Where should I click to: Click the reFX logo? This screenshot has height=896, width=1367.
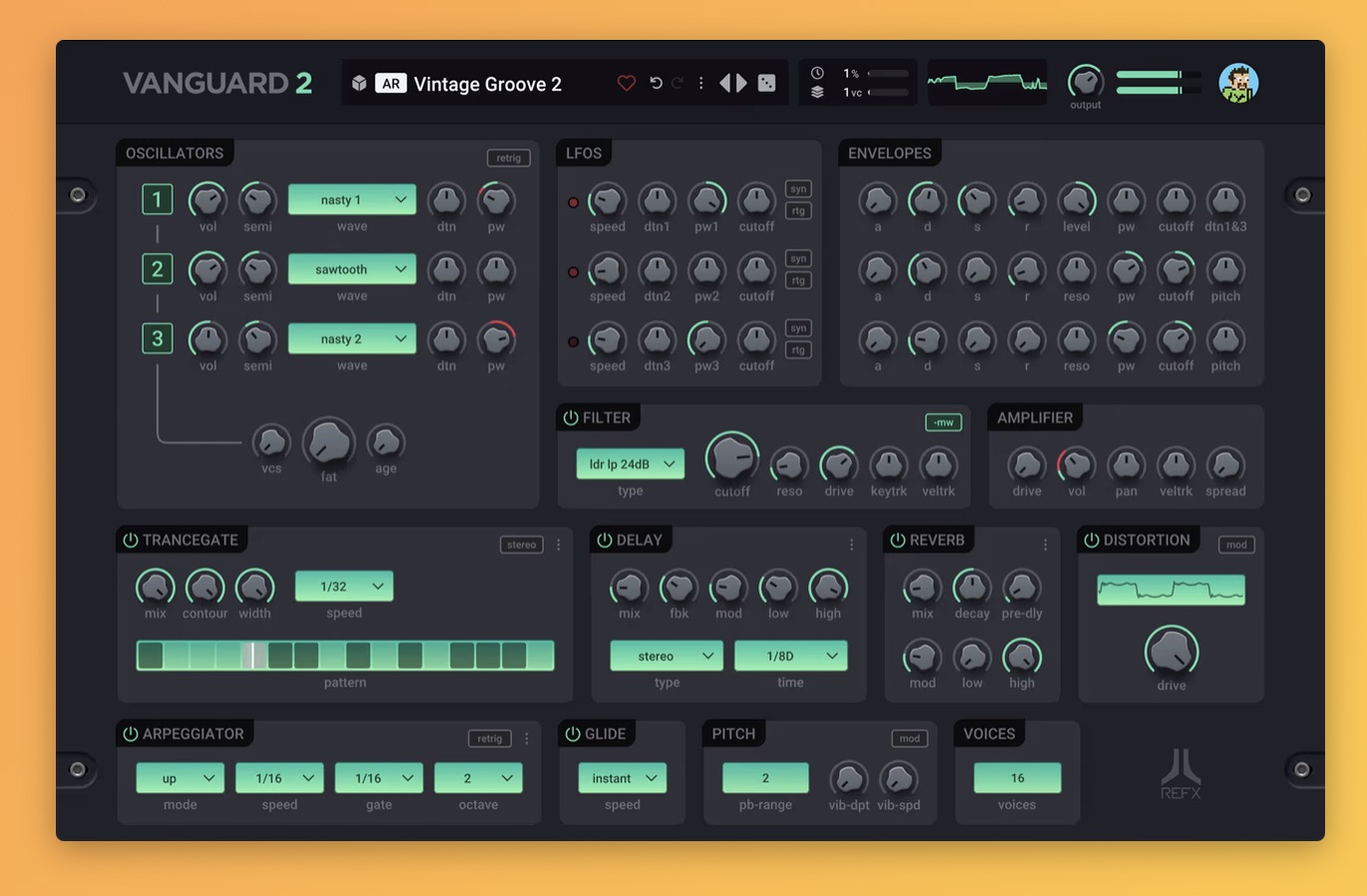coord(1181,773)
